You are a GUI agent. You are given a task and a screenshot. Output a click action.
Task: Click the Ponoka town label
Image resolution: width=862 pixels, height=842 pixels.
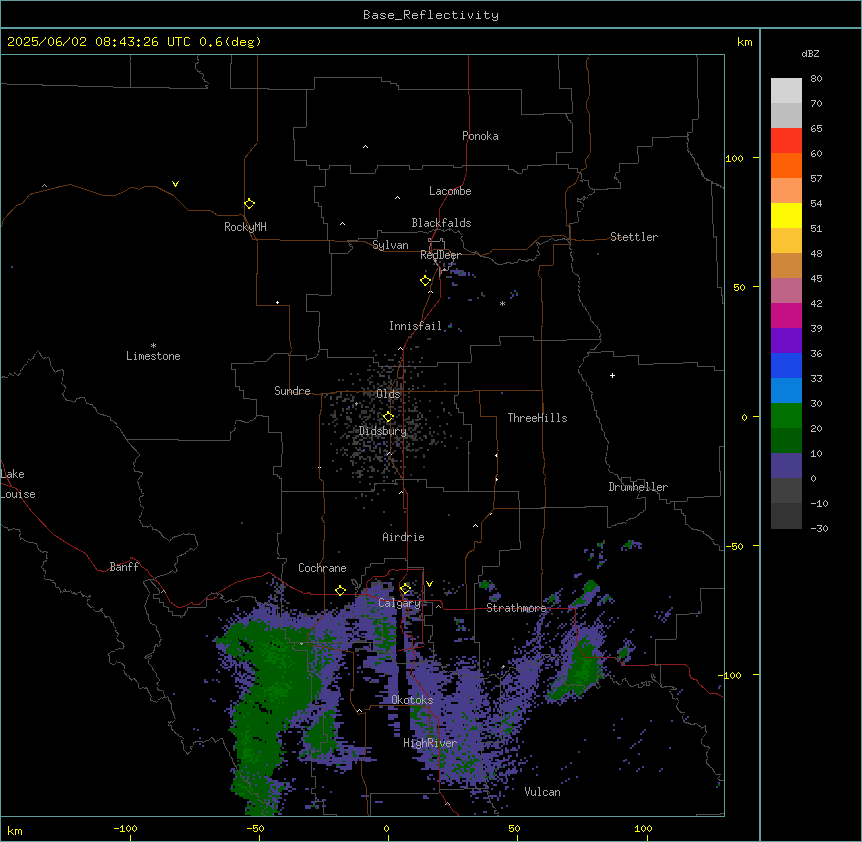click(480, 136)
